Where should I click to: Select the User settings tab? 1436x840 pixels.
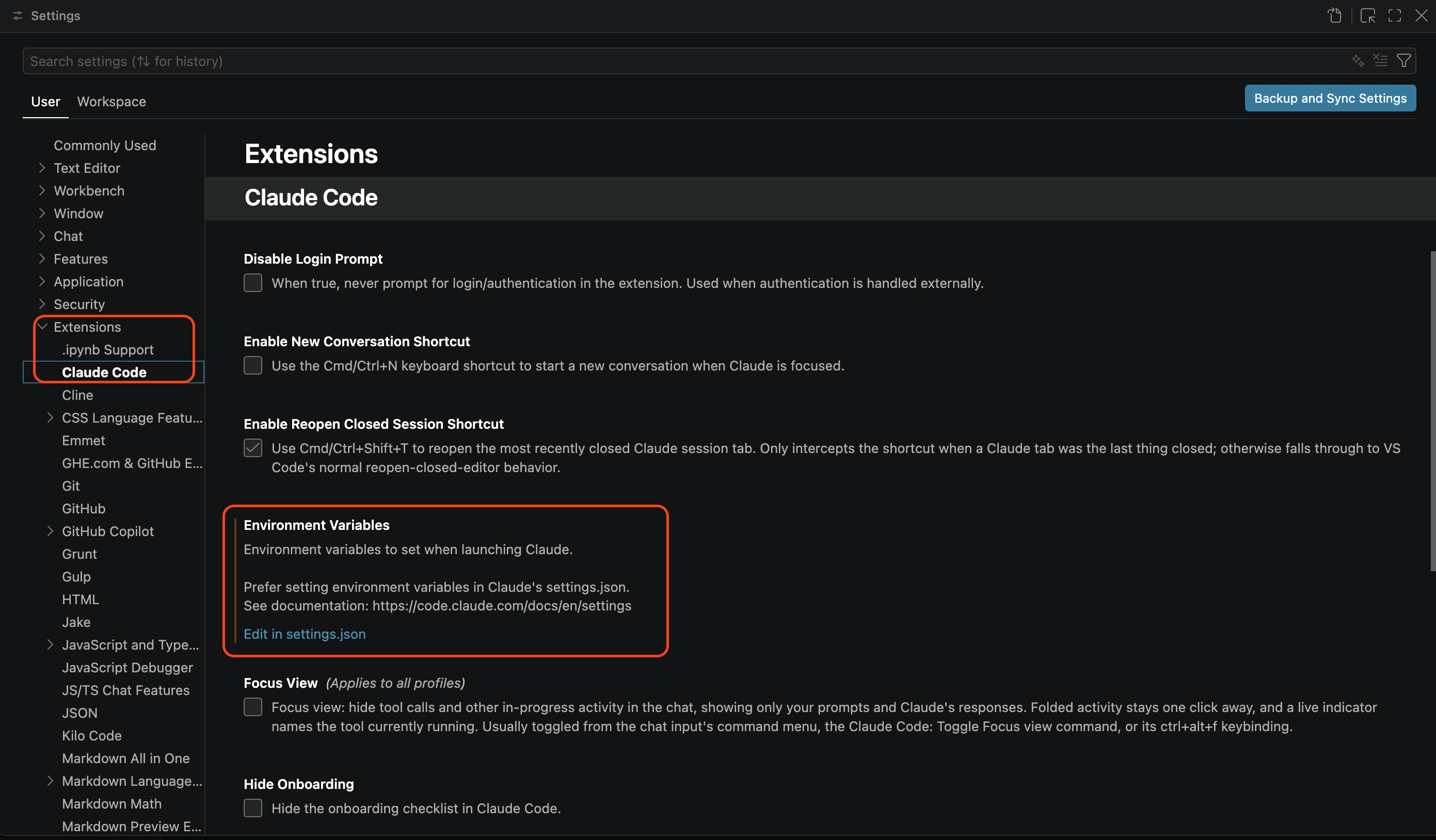pos(45,101)
